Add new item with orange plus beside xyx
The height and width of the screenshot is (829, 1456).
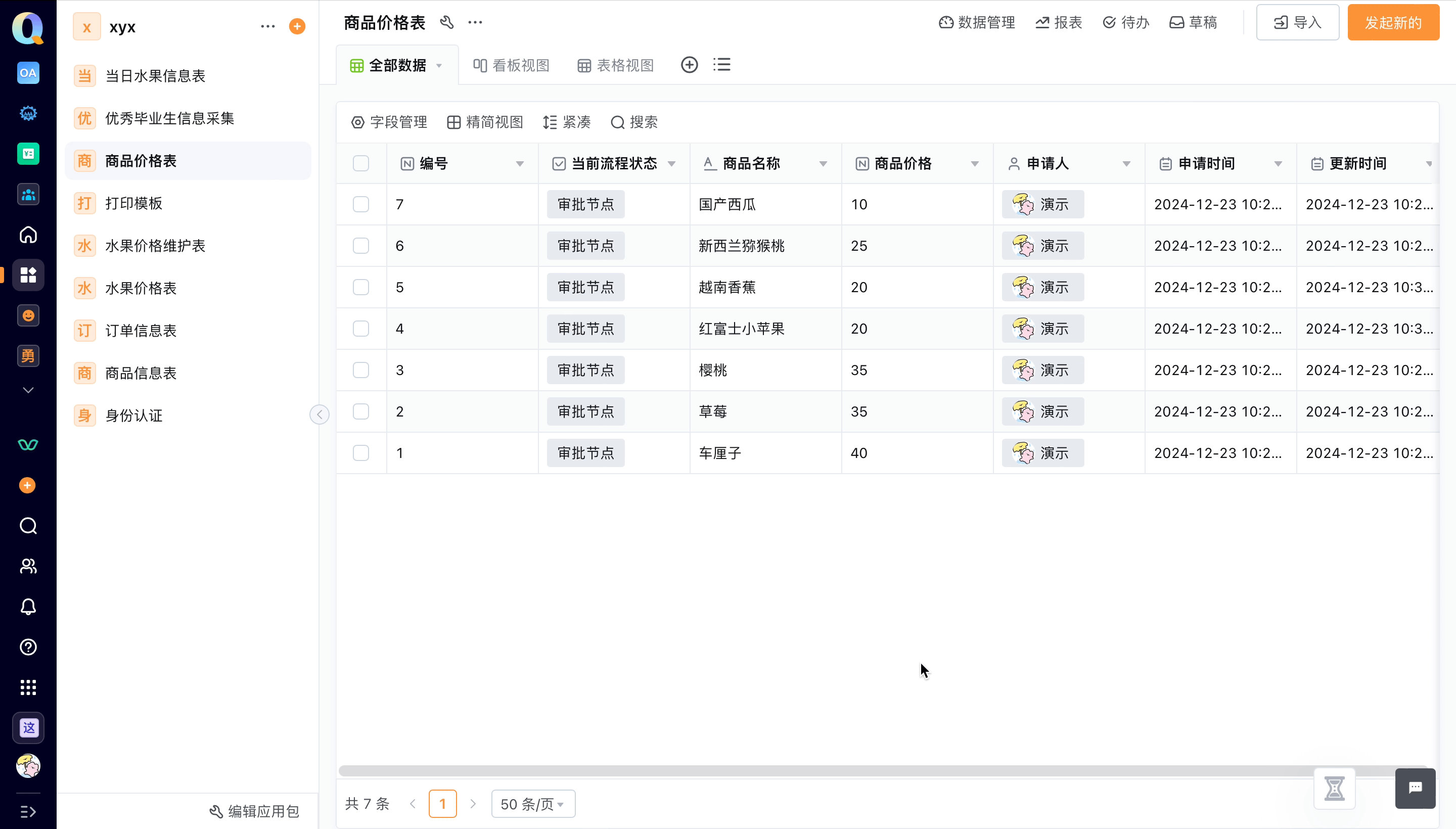click(x=297, y=26)
